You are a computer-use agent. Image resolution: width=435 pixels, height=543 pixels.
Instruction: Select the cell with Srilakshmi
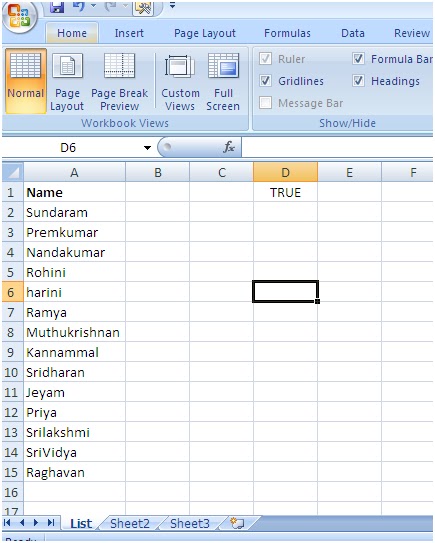pos(74,432)
